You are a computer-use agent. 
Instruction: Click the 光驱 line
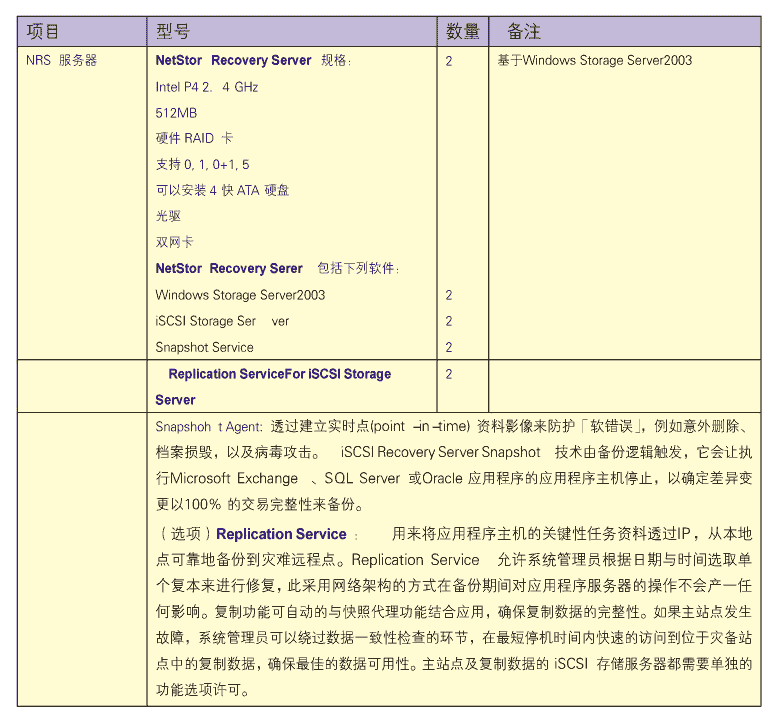tap(168, 216)
